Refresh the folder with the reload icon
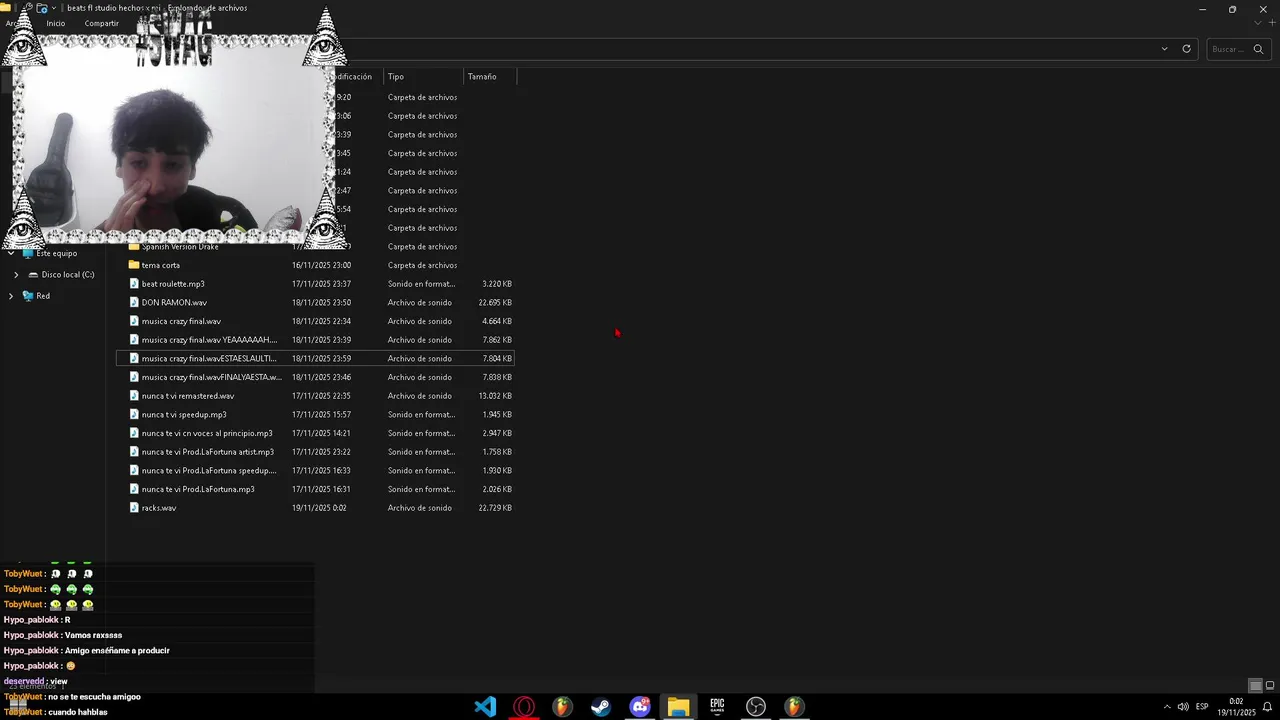This screenshot has width=1280, height=720. (x=1187, y=49)
